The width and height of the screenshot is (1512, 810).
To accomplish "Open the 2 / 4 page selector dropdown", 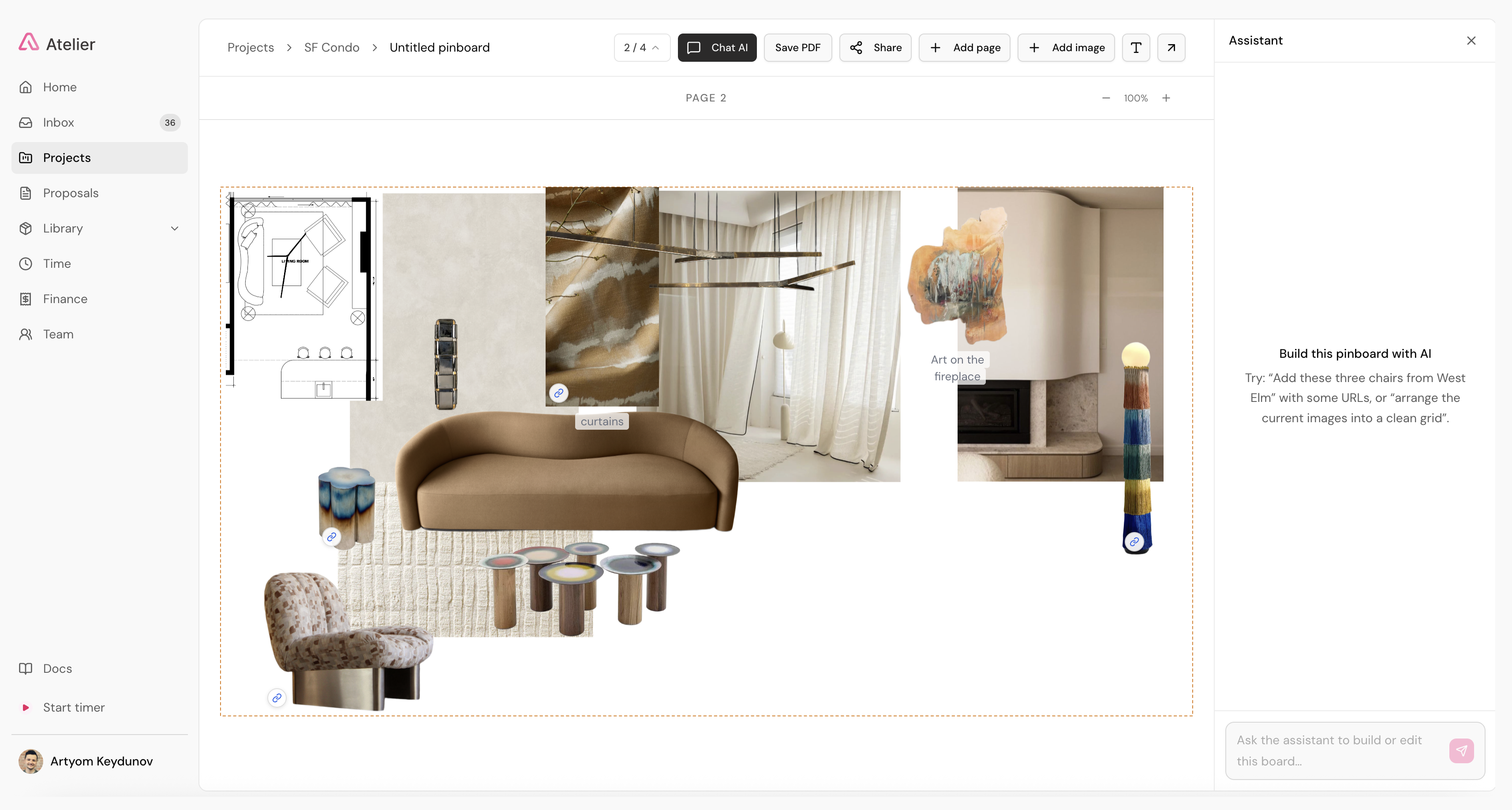I will tap(642, 48).
